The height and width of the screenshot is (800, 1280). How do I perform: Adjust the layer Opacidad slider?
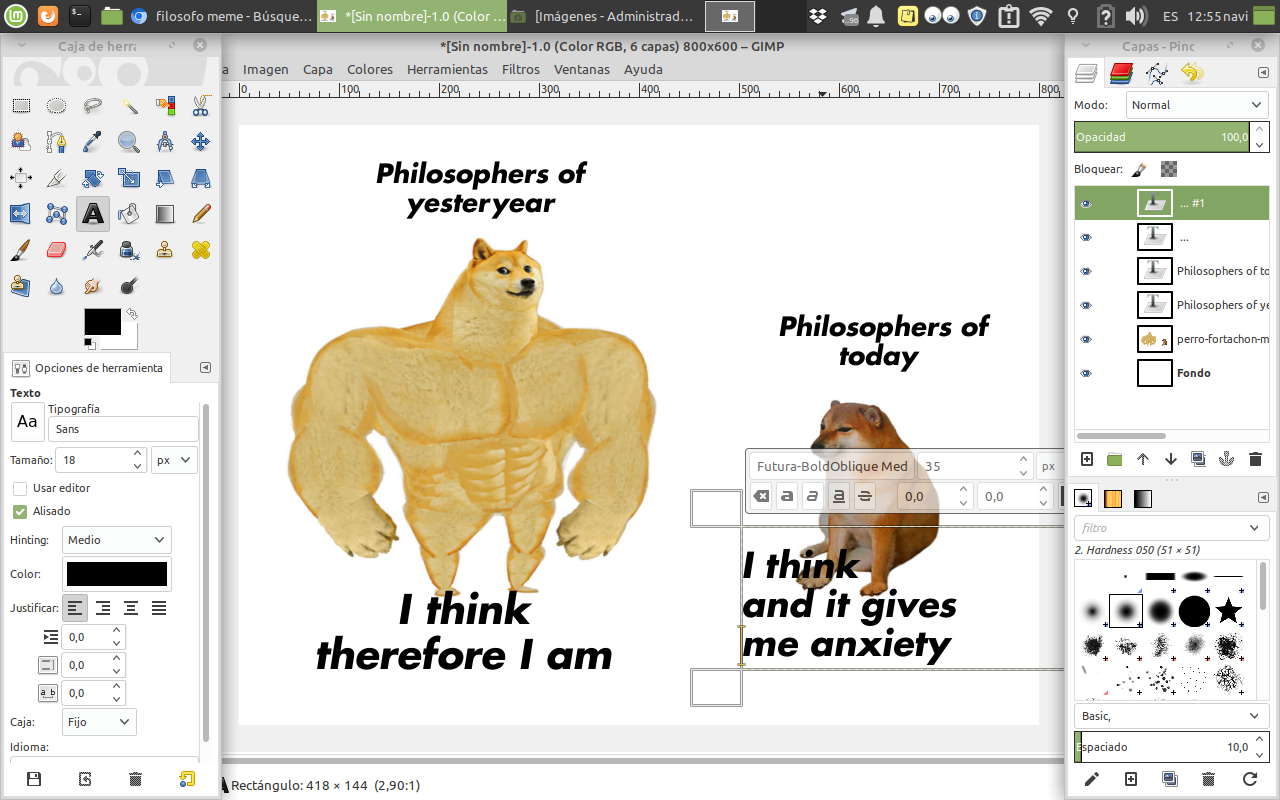click(1161, 137)
